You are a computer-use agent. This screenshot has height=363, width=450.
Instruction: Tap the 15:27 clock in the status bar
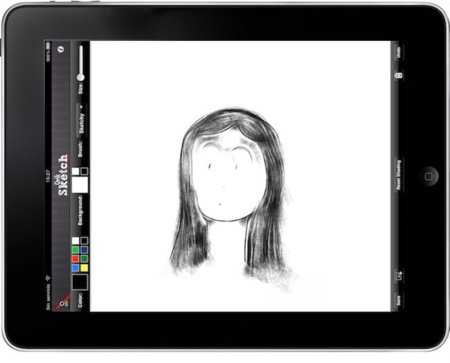[x=48, y=176]
